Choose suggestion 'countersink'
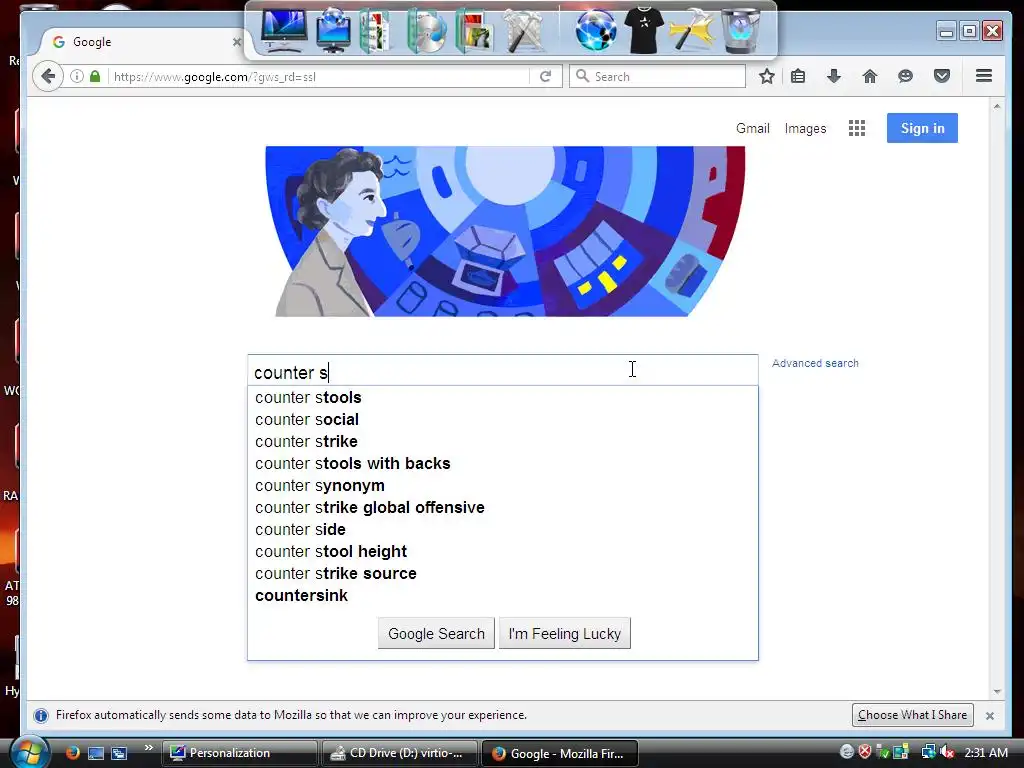 503,596
